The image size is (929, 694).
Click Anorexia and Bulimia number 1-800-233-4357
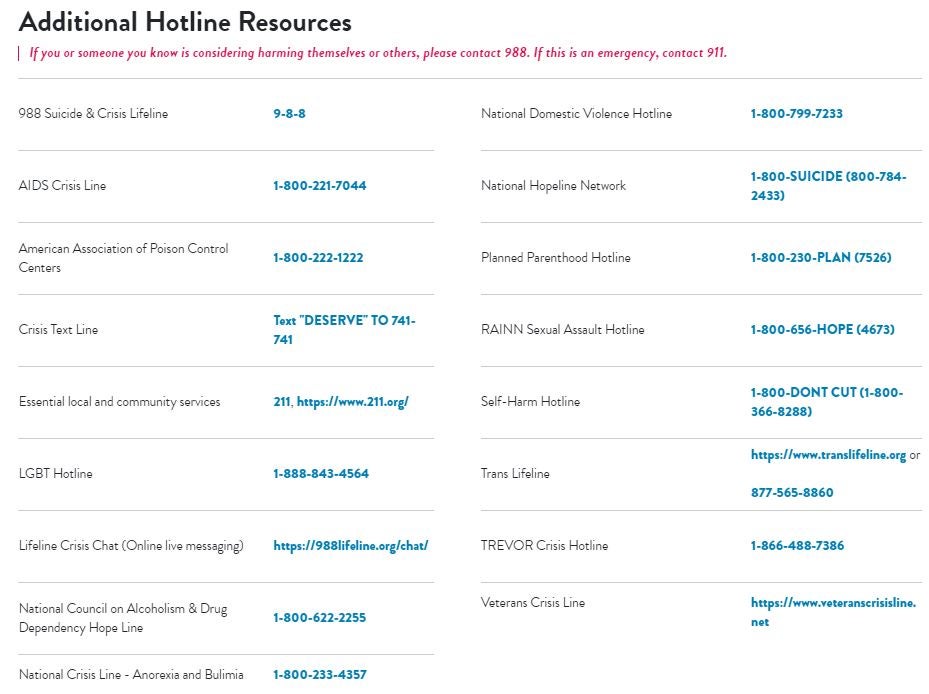tap(320, 674)
